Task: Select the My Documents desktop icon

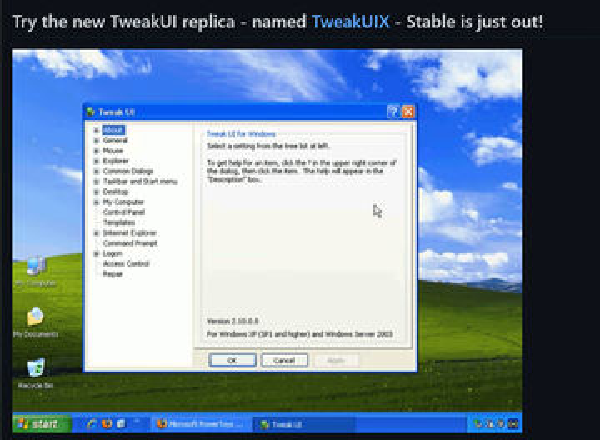Action: pos(36,323)
